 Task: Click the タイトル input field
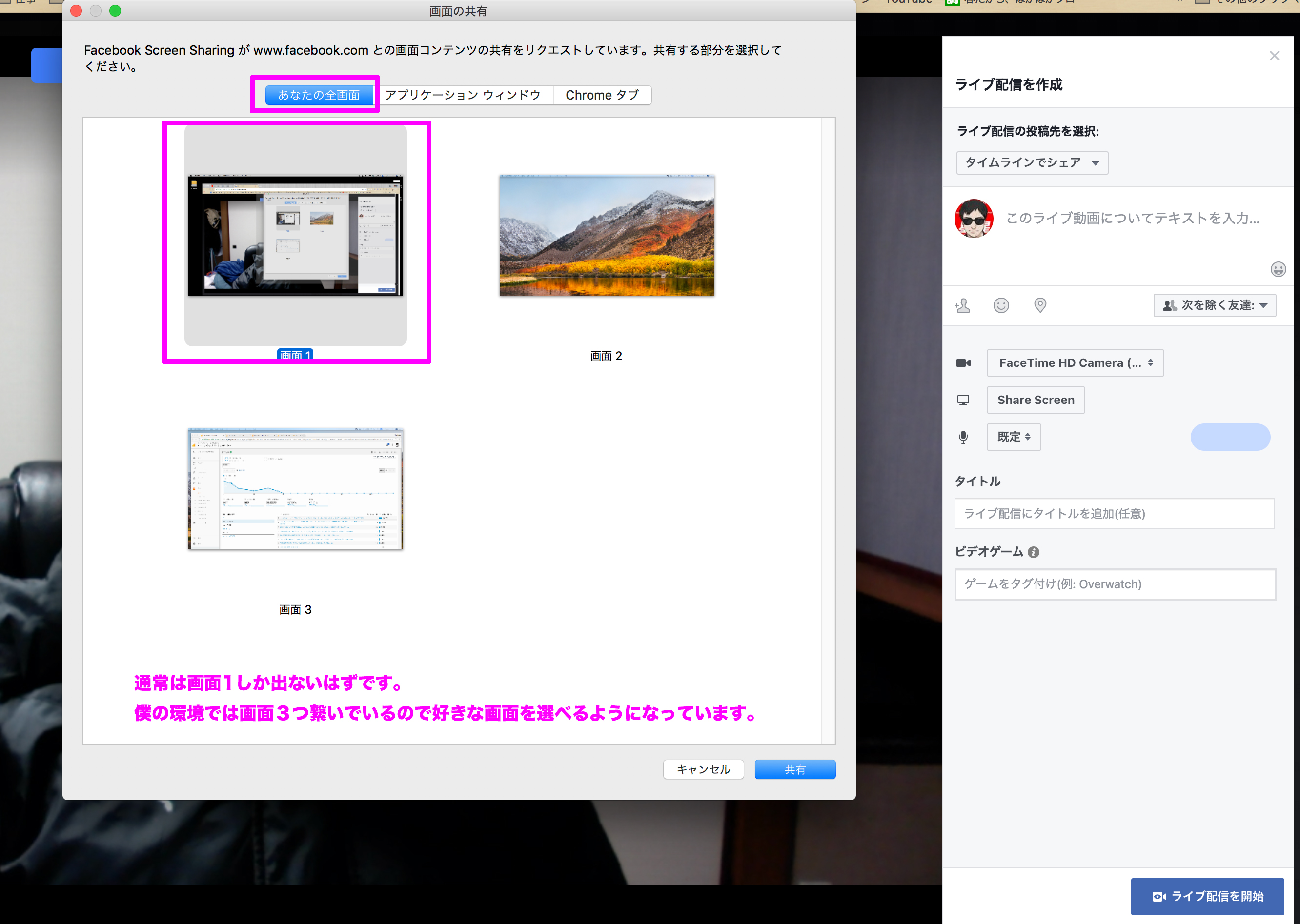1114,513
